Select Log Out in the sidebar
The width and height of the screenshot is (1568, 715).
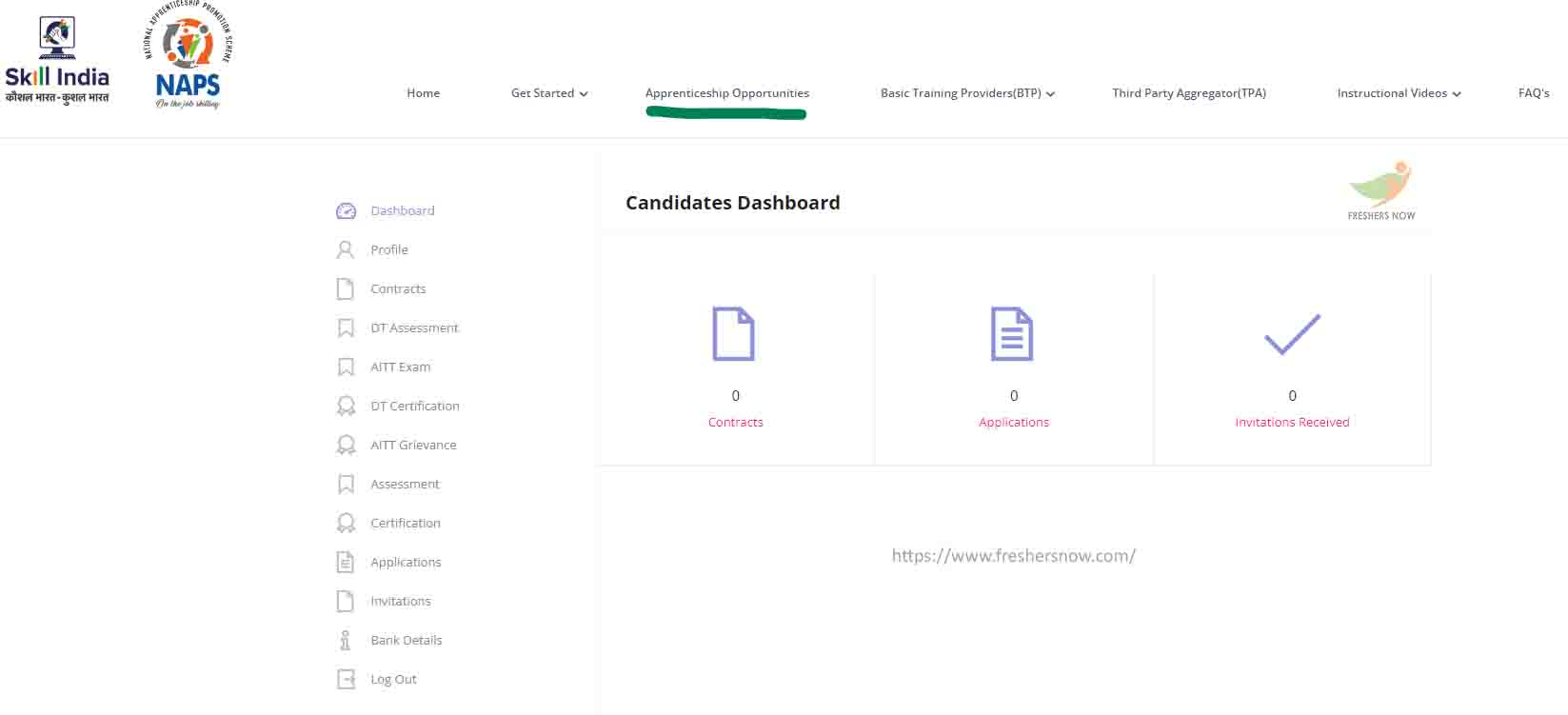[x=393, y=680]
